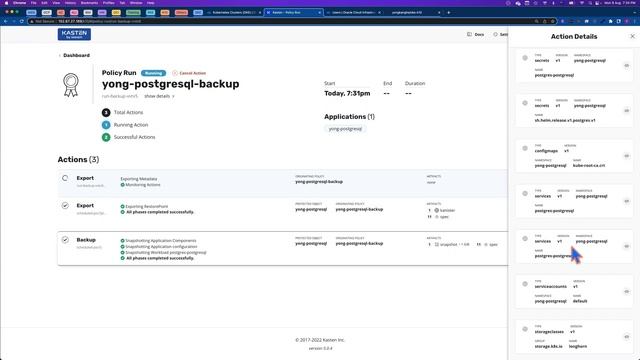Screen dimensions: 640x360
Task: Click the completed Export action check icon
Action: (65, 206)
